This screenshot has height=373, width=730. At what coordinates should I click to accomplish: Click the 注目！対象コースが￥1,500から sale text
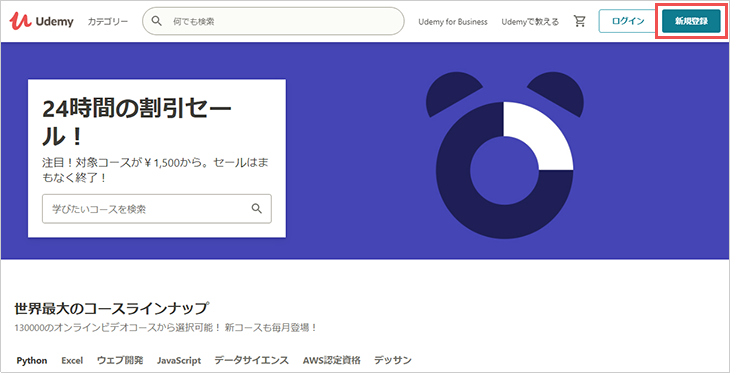point(156,170)
